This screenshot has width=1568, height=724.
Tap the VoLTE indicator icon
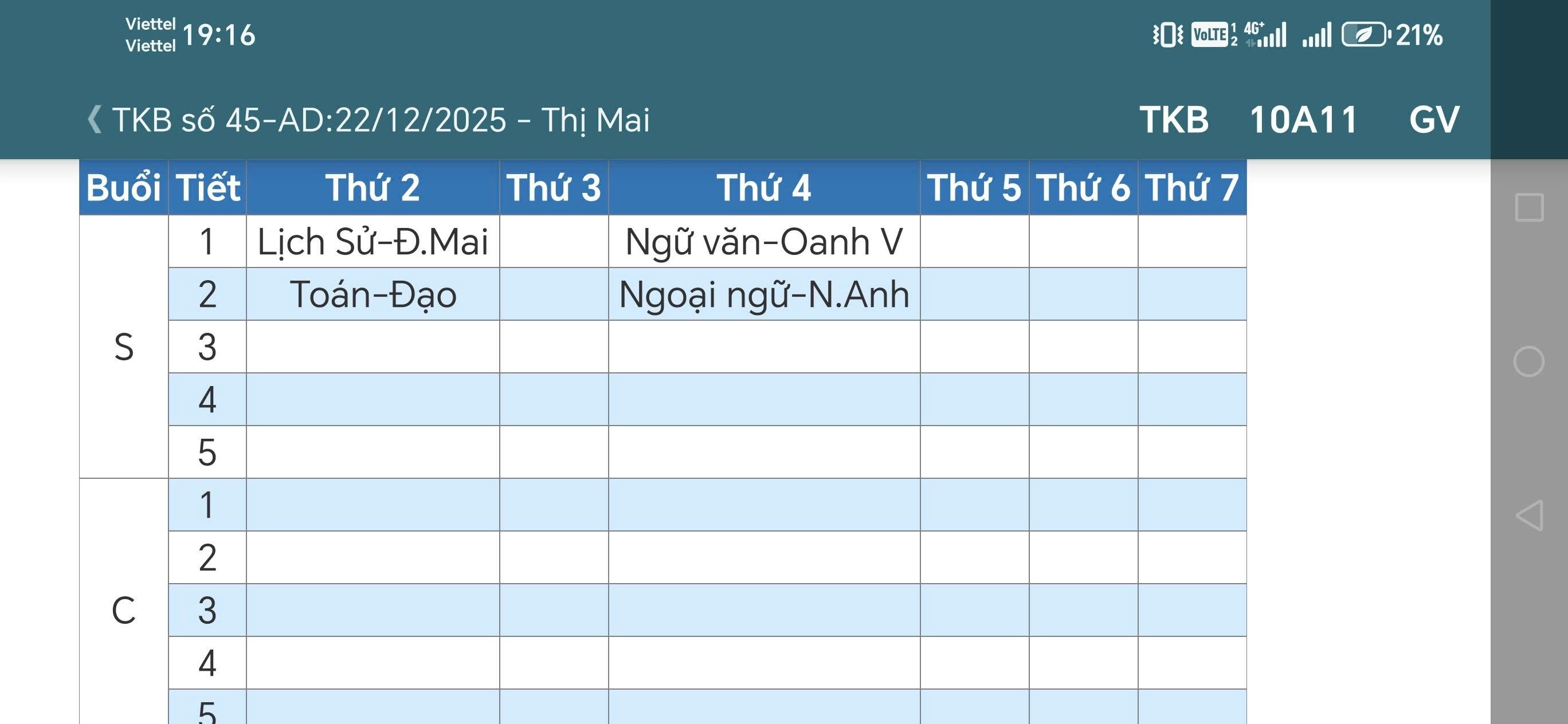[x=1211, y=35]
